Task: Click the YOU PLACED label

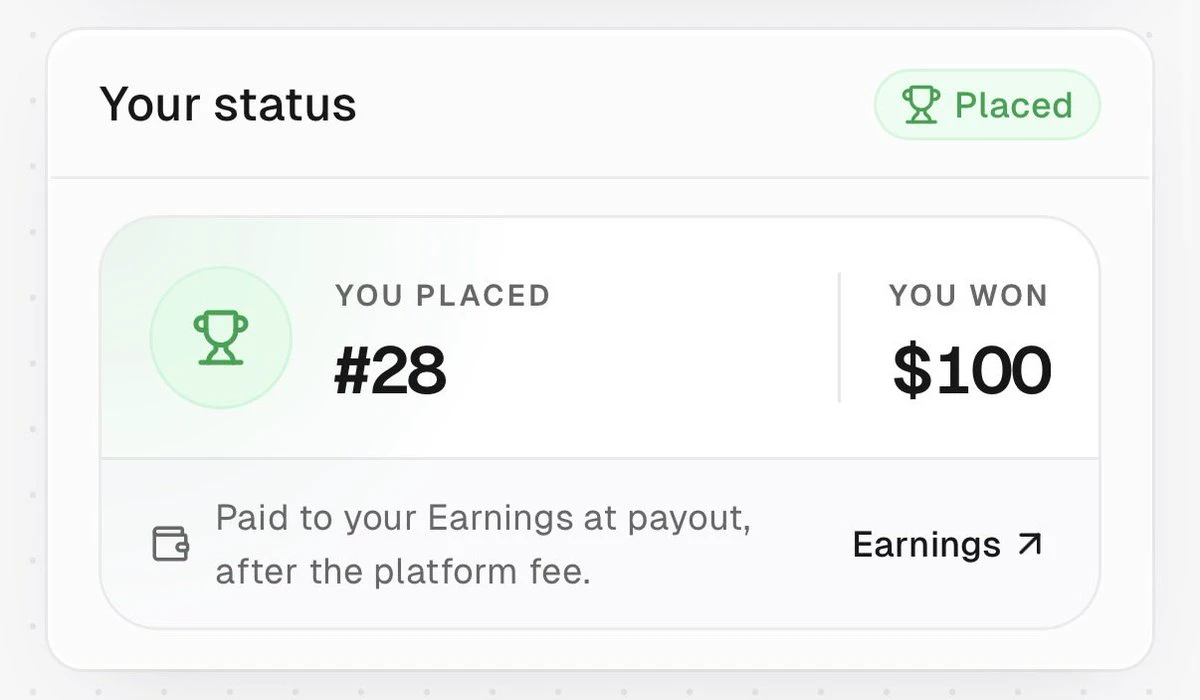Action: pyautogui.click(x=443, y=296)
